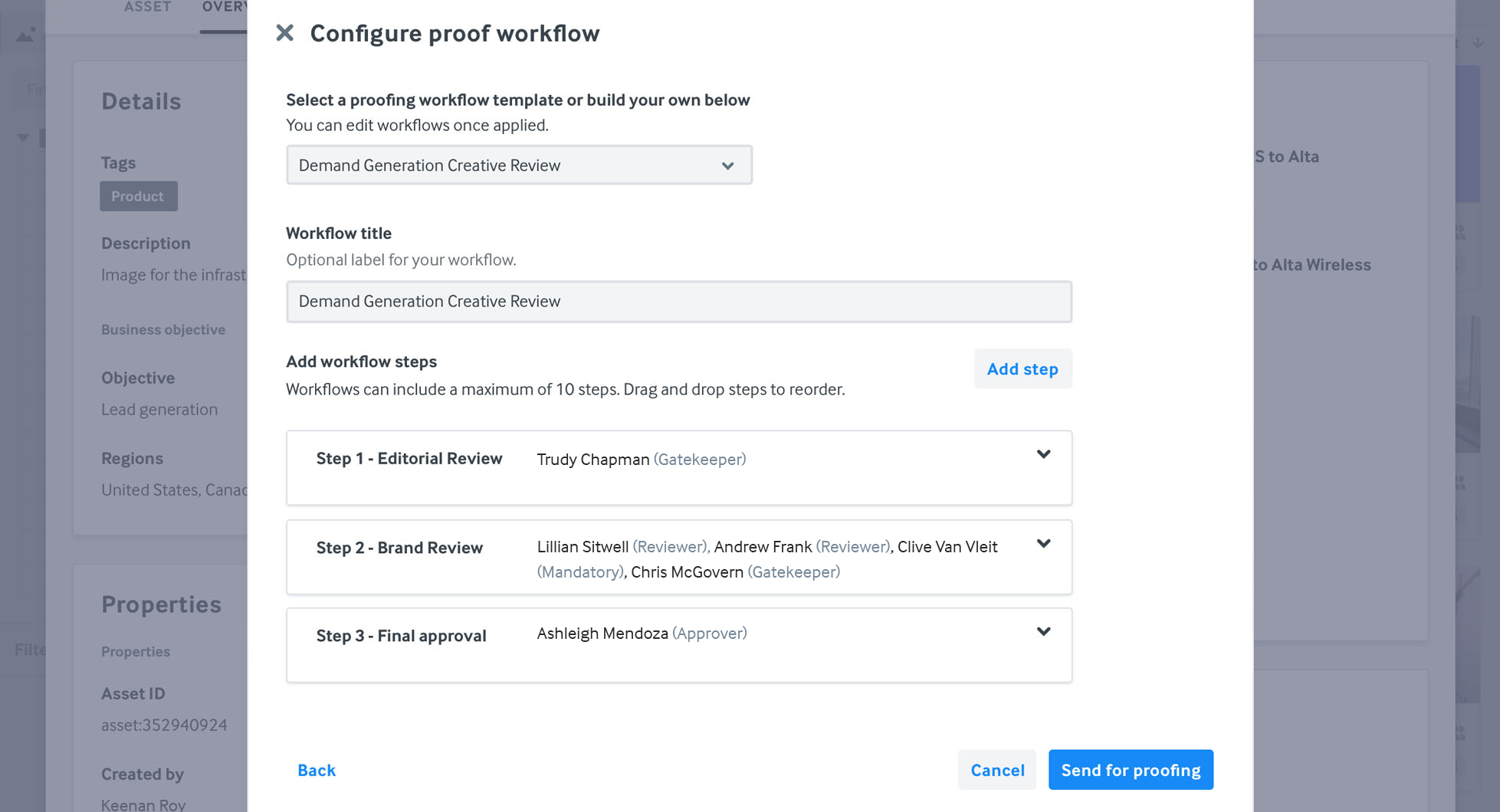Screen dimensions: 1500x812
Task: Click the dropdown arrow in template selector
Action: pyautogui.click(x=727, y=165)
